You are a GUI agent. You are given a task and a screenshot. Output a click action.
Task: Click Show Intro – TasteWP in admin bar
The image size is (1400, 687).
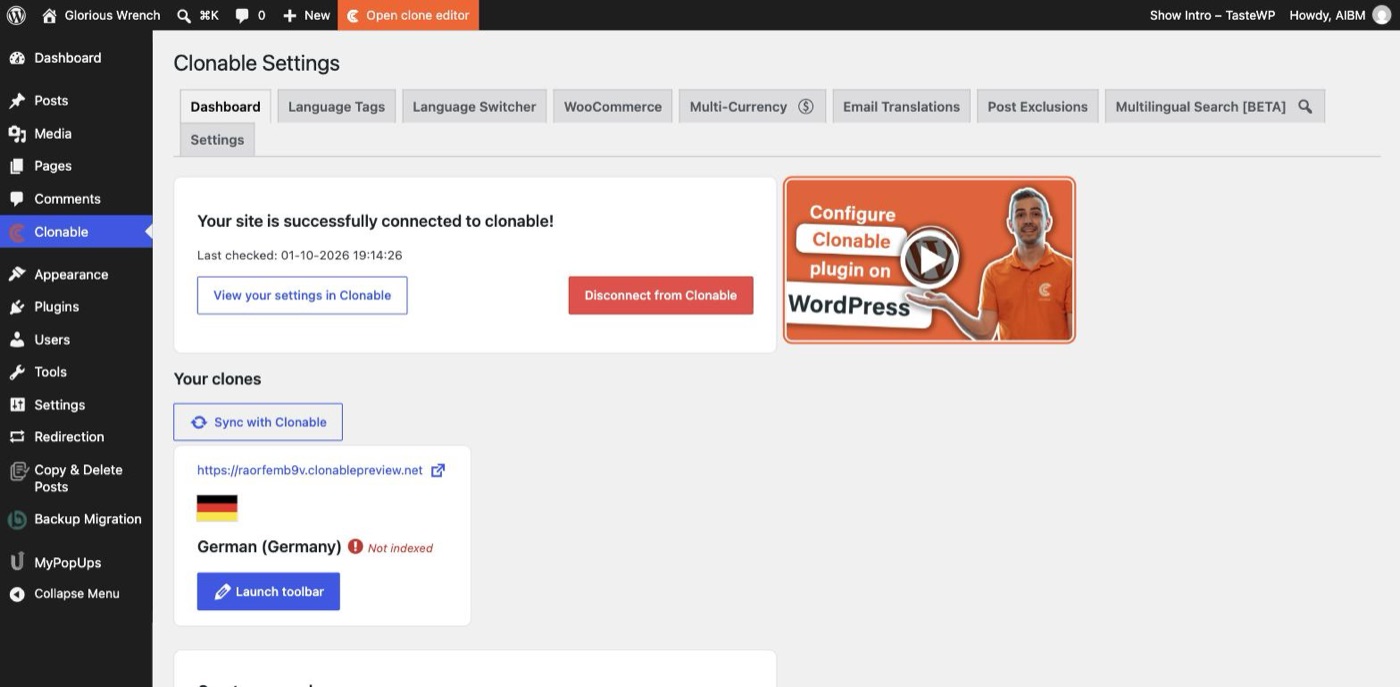[x=1212, y=15]
